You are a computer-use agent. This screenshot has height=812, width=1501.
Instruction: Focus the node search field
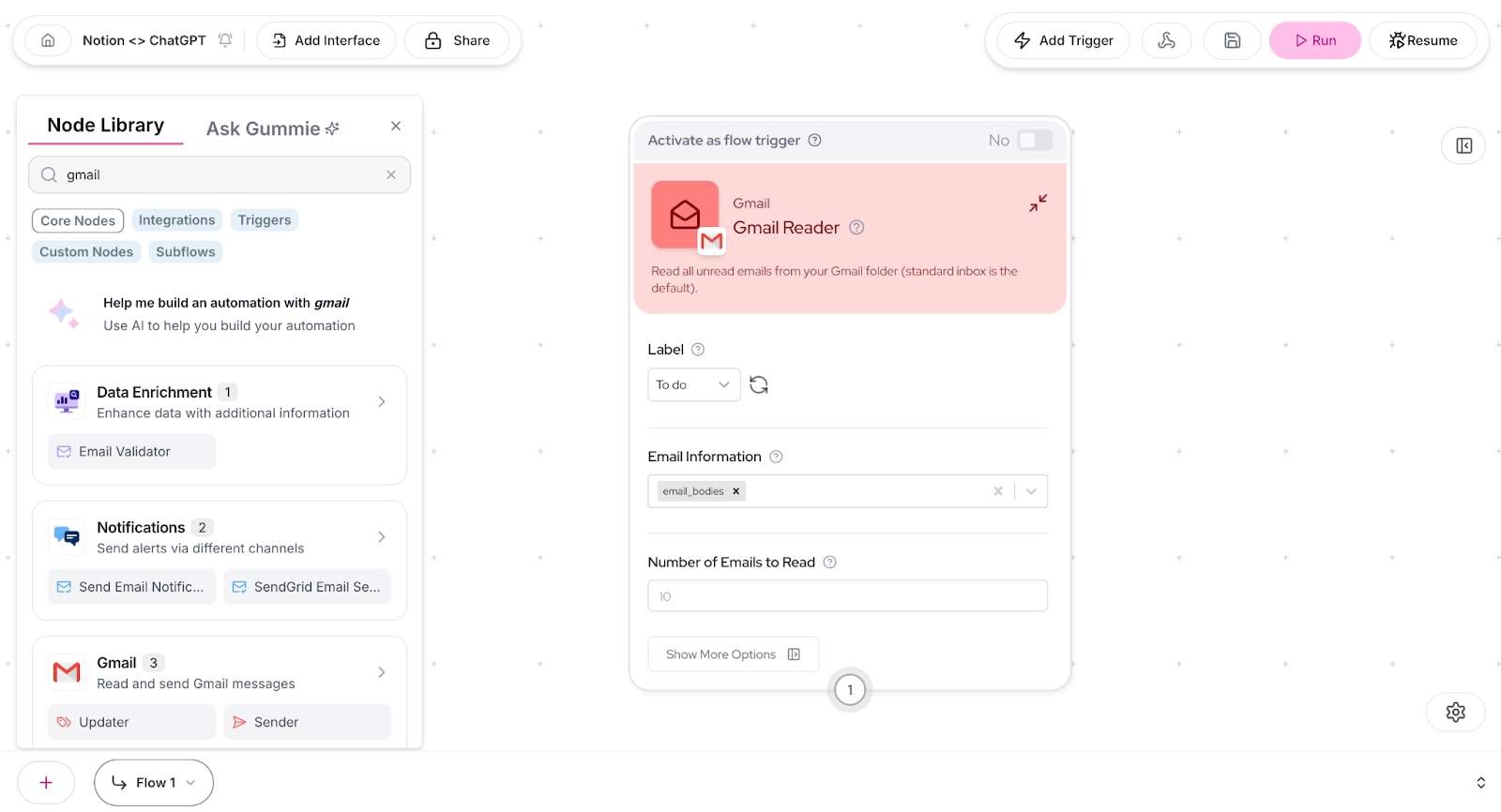pyautogui.click(x=220, y=174)
